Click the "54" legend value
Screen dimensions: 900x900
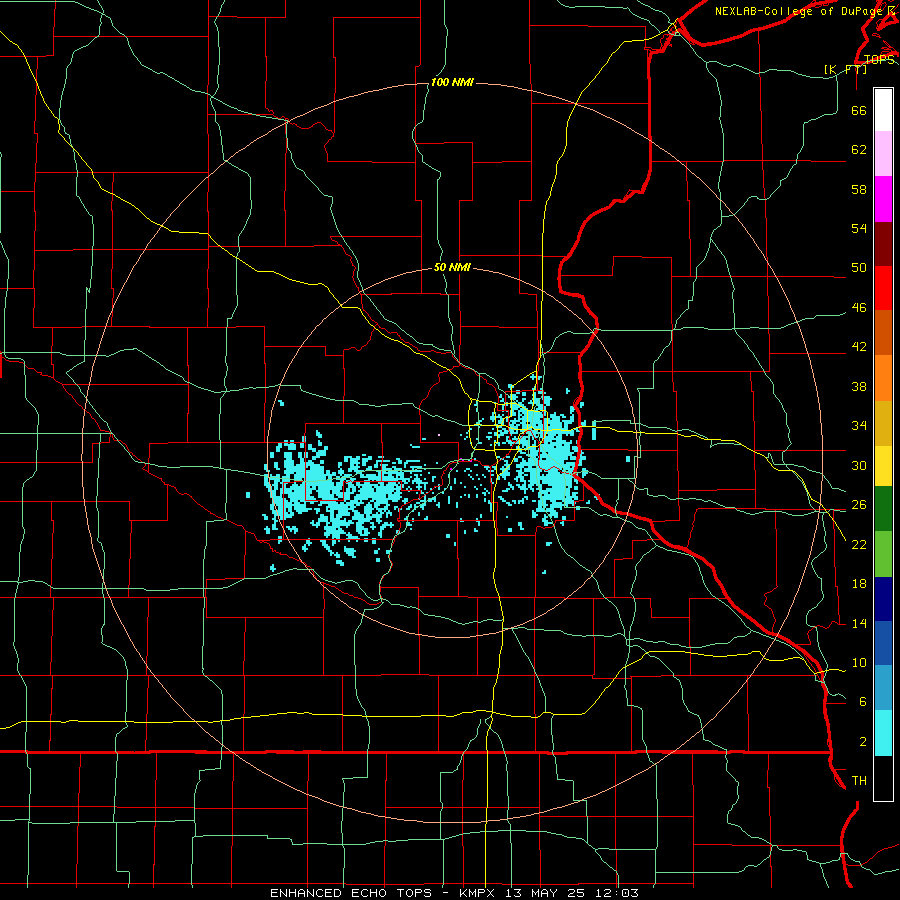(859, 228)
